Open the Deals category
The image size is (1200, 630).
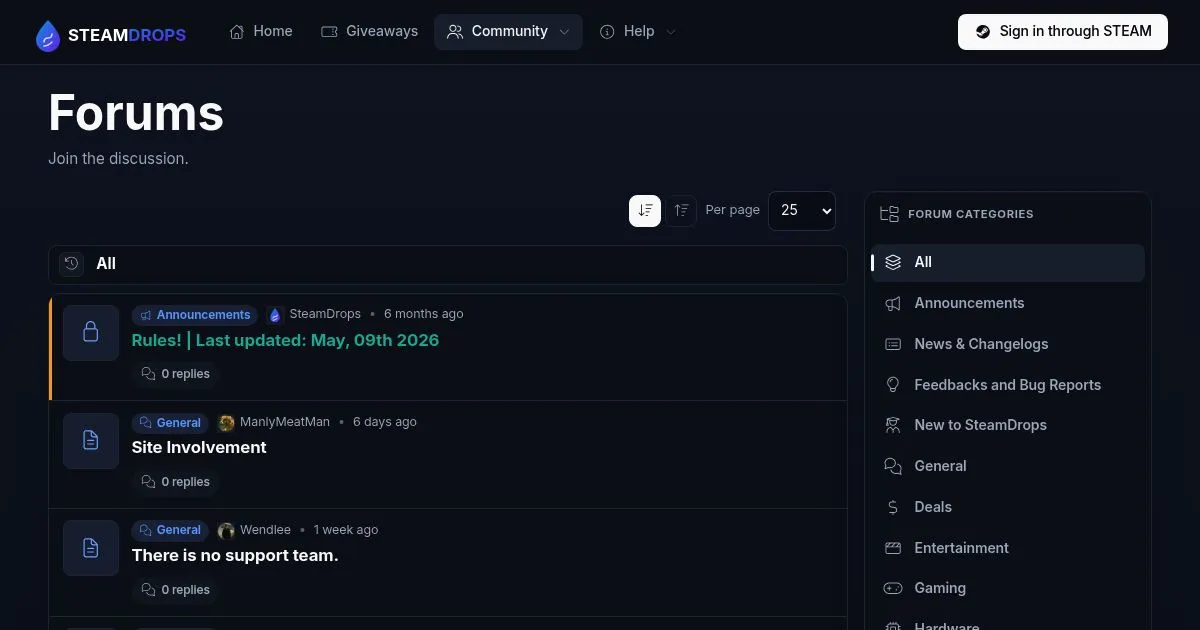1008,507
